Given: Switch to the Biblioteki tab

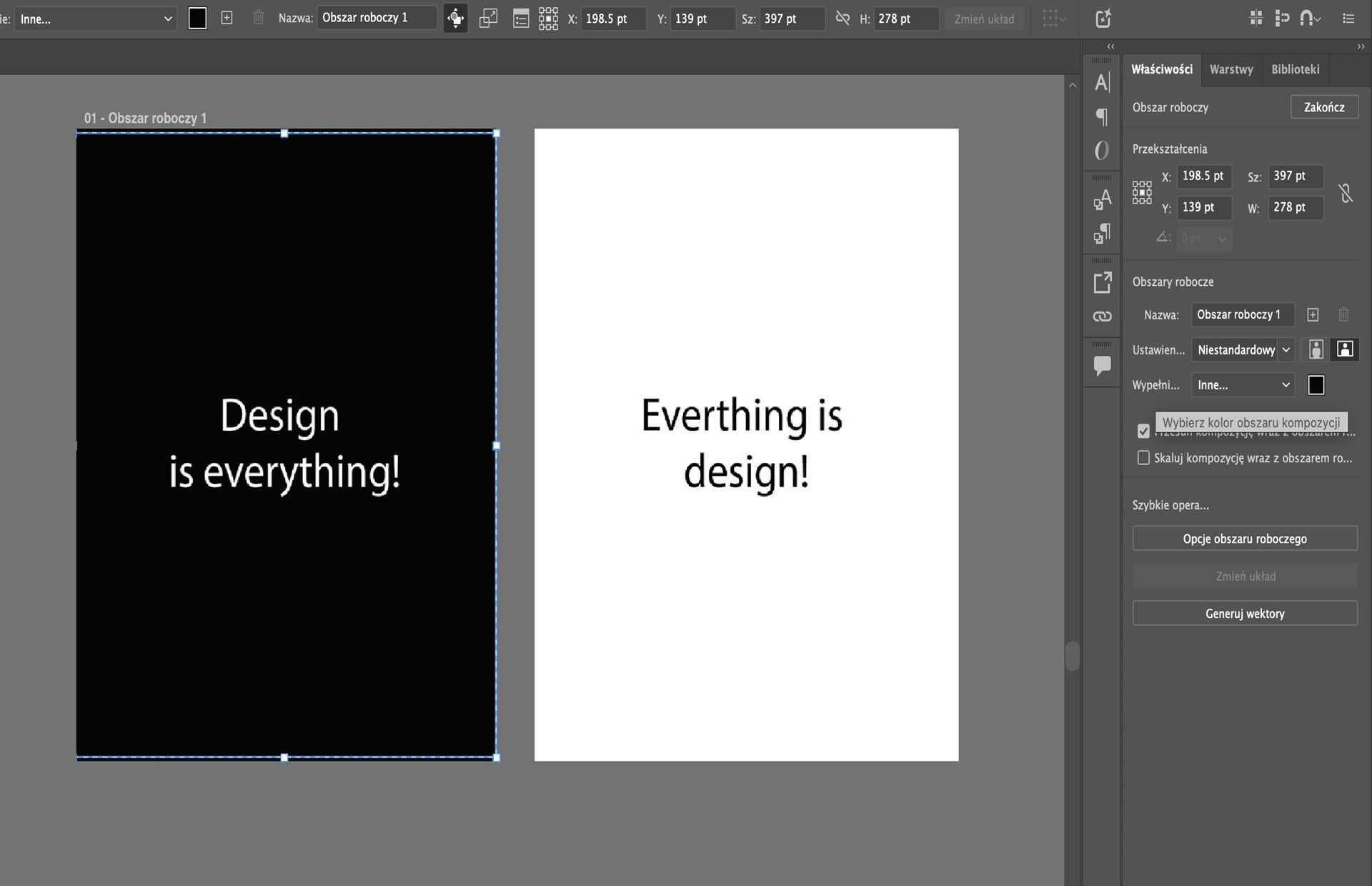Looking at the screenshot, I should 1295,69.
